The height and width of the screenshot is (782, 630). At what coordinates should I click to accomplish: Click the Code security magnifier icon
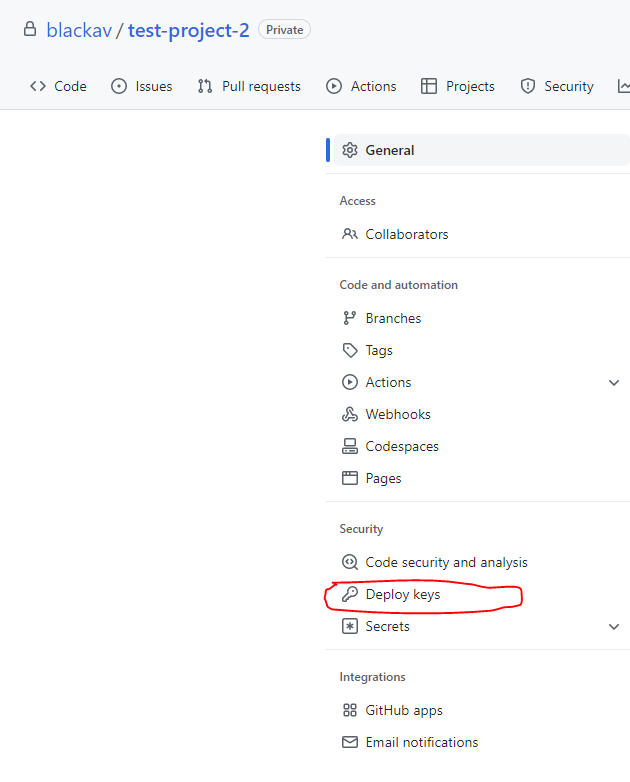[350, 562]
